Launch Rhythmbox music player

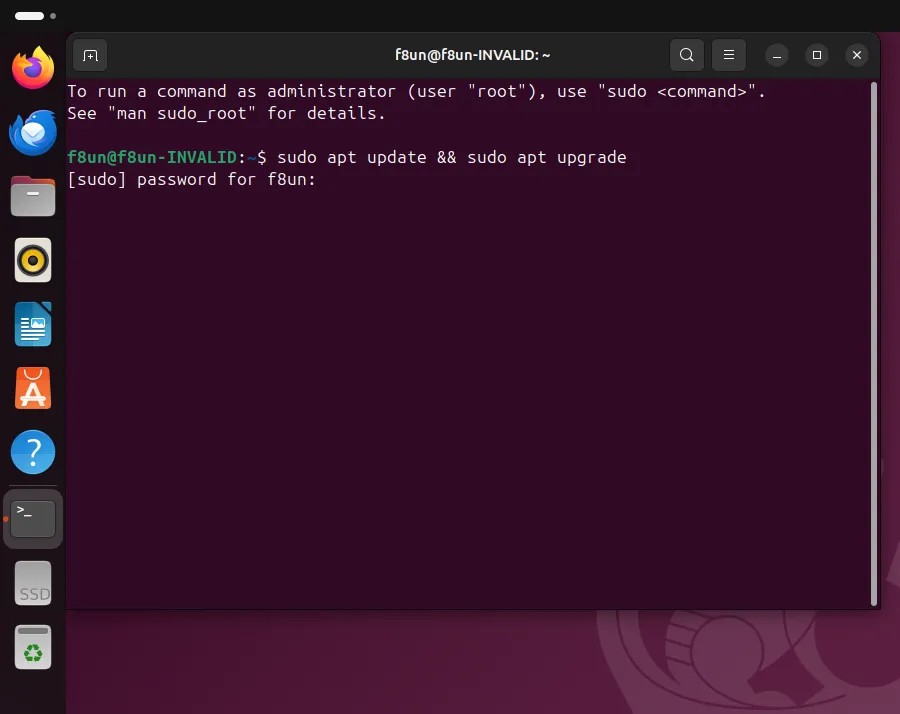click(33, 260)
